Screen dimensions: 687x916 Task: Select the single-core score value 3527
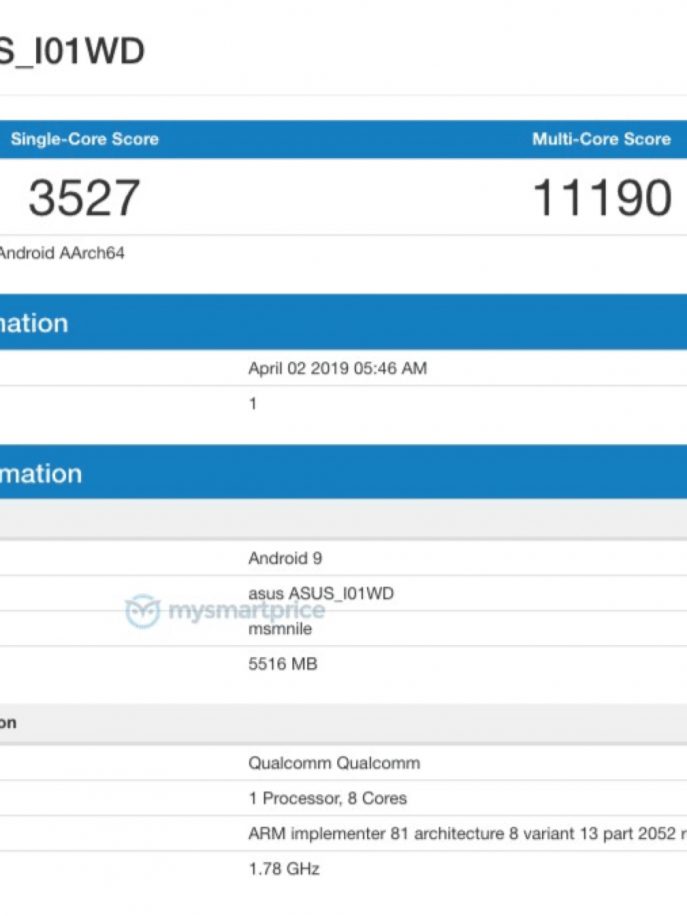point(84,198)
